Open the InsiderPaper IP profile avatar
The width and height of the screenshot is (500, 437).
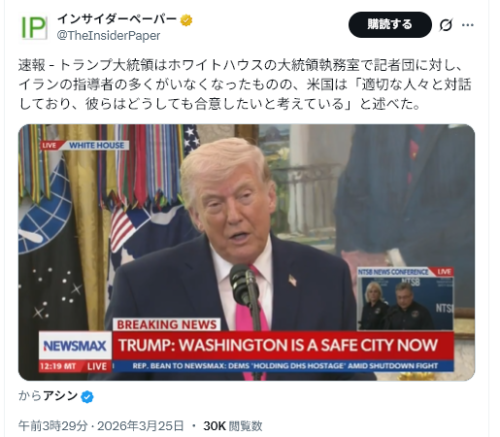tap(34, 28)
